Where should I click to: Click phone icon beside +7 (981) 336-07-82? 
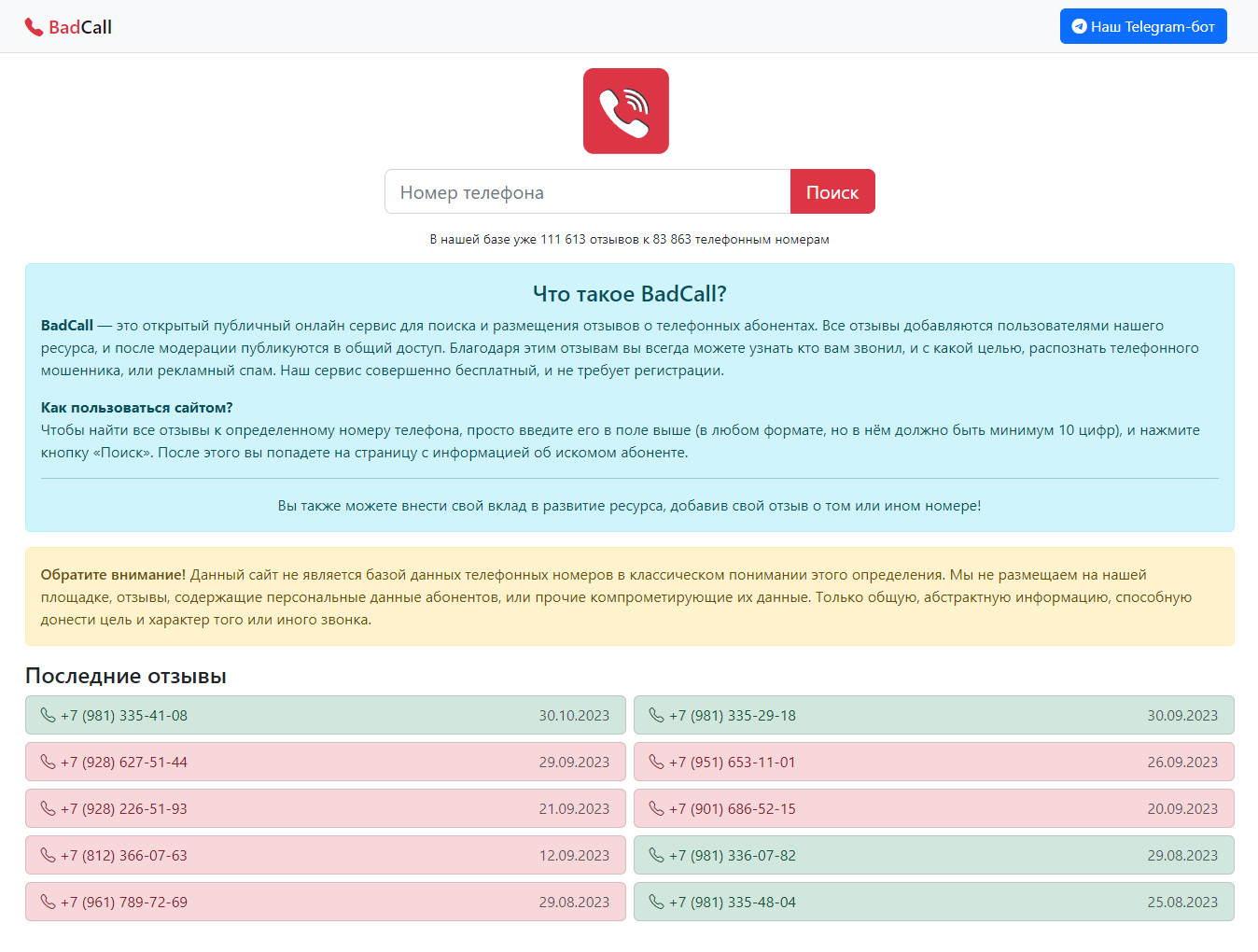(656, 855)
